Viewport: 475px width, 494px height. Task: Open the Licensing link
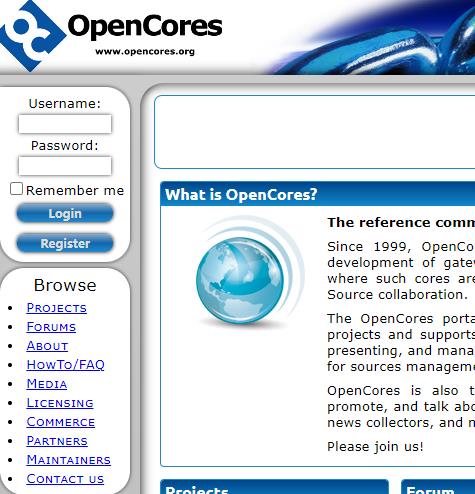60,403
